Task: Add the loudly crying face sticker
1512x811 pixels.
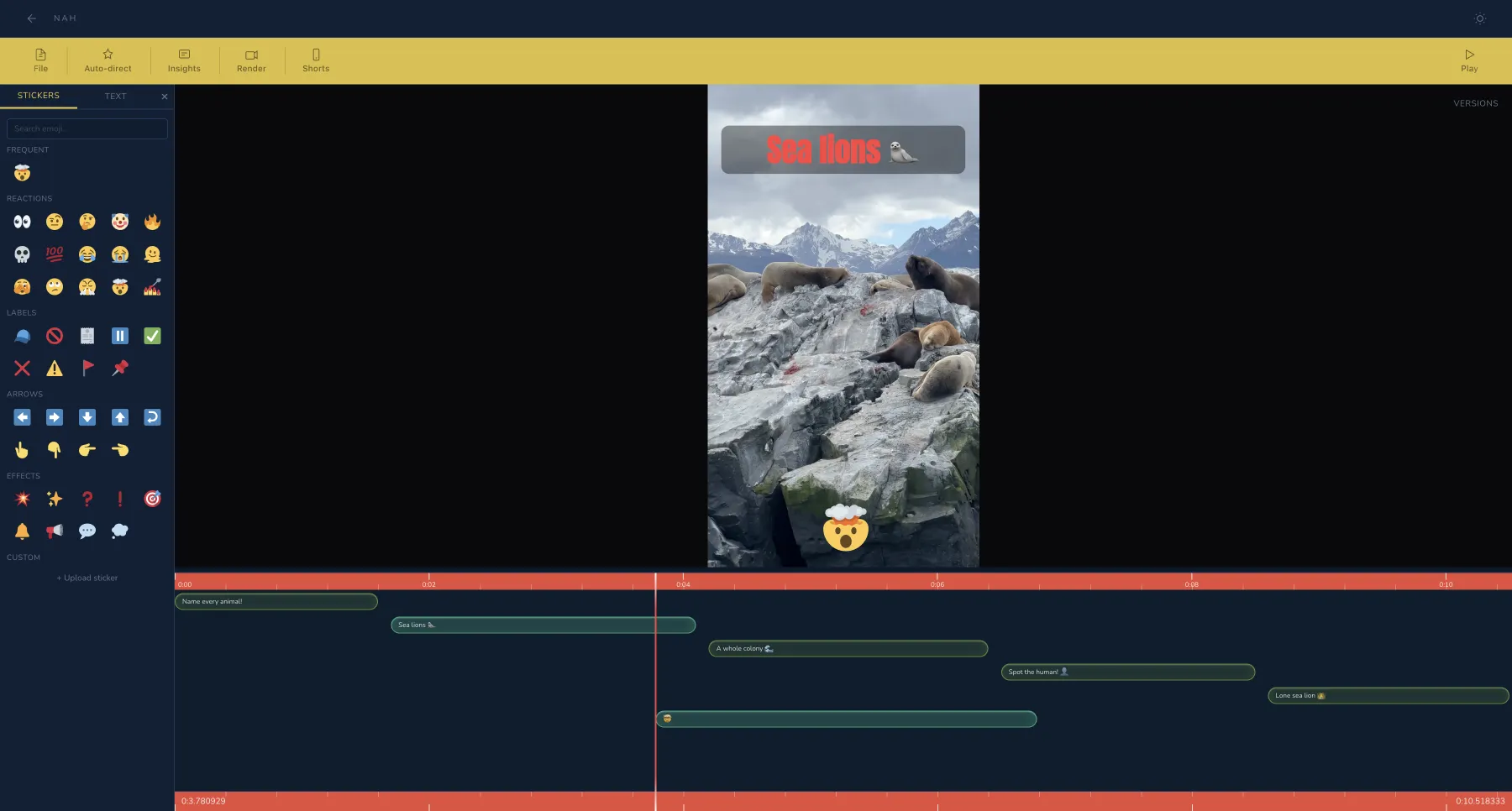Action: (x=120, y=254)
